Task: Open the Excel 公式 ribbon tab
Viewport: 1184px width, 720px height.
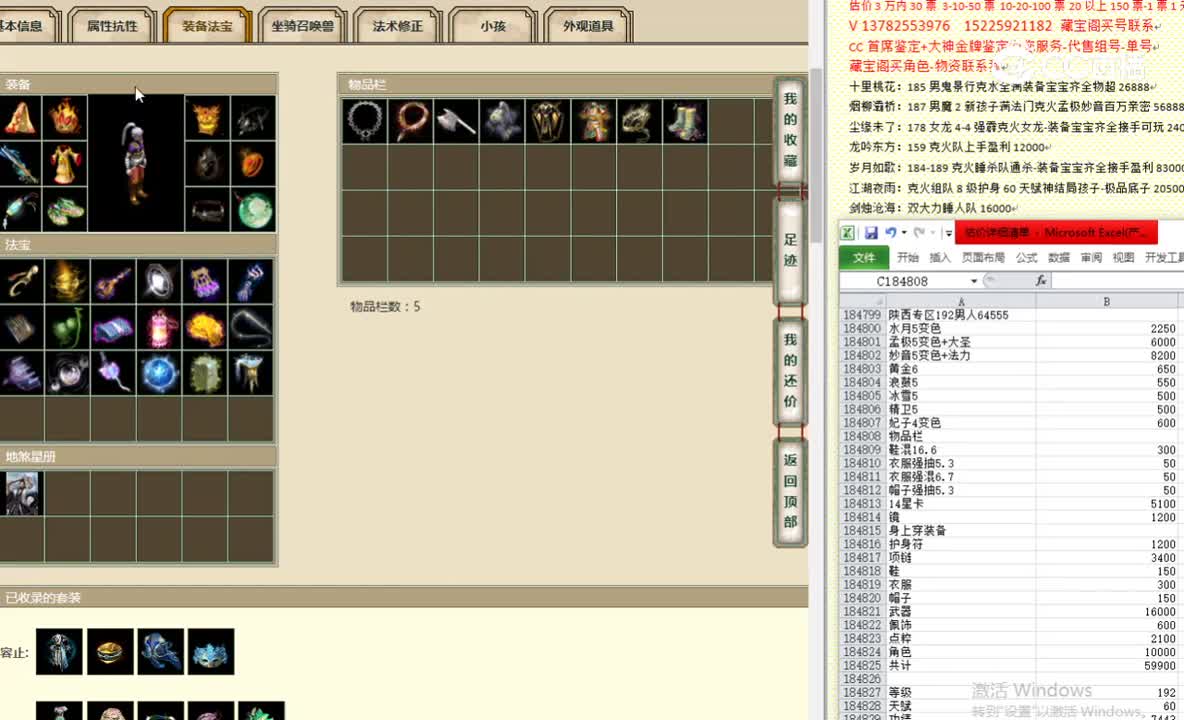Action: point(1026,257)
